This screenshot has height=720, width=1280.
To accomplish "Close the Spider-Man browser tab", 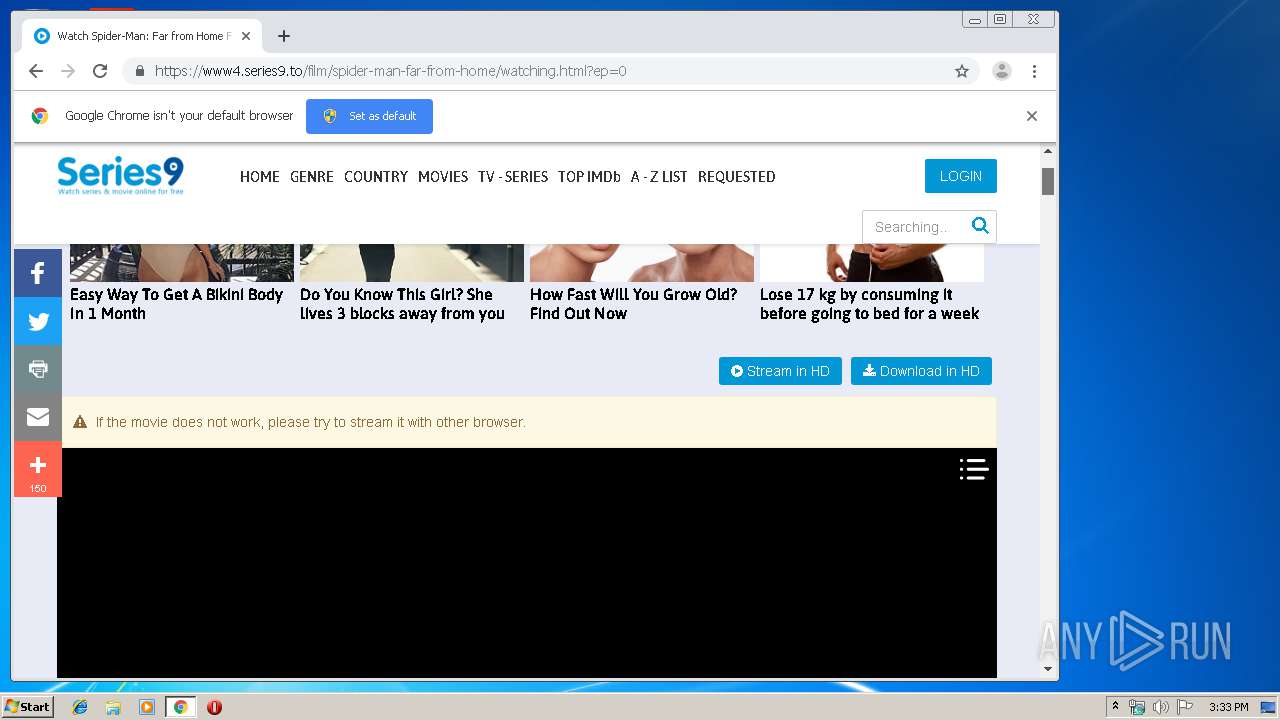I will tap(246, 36).
